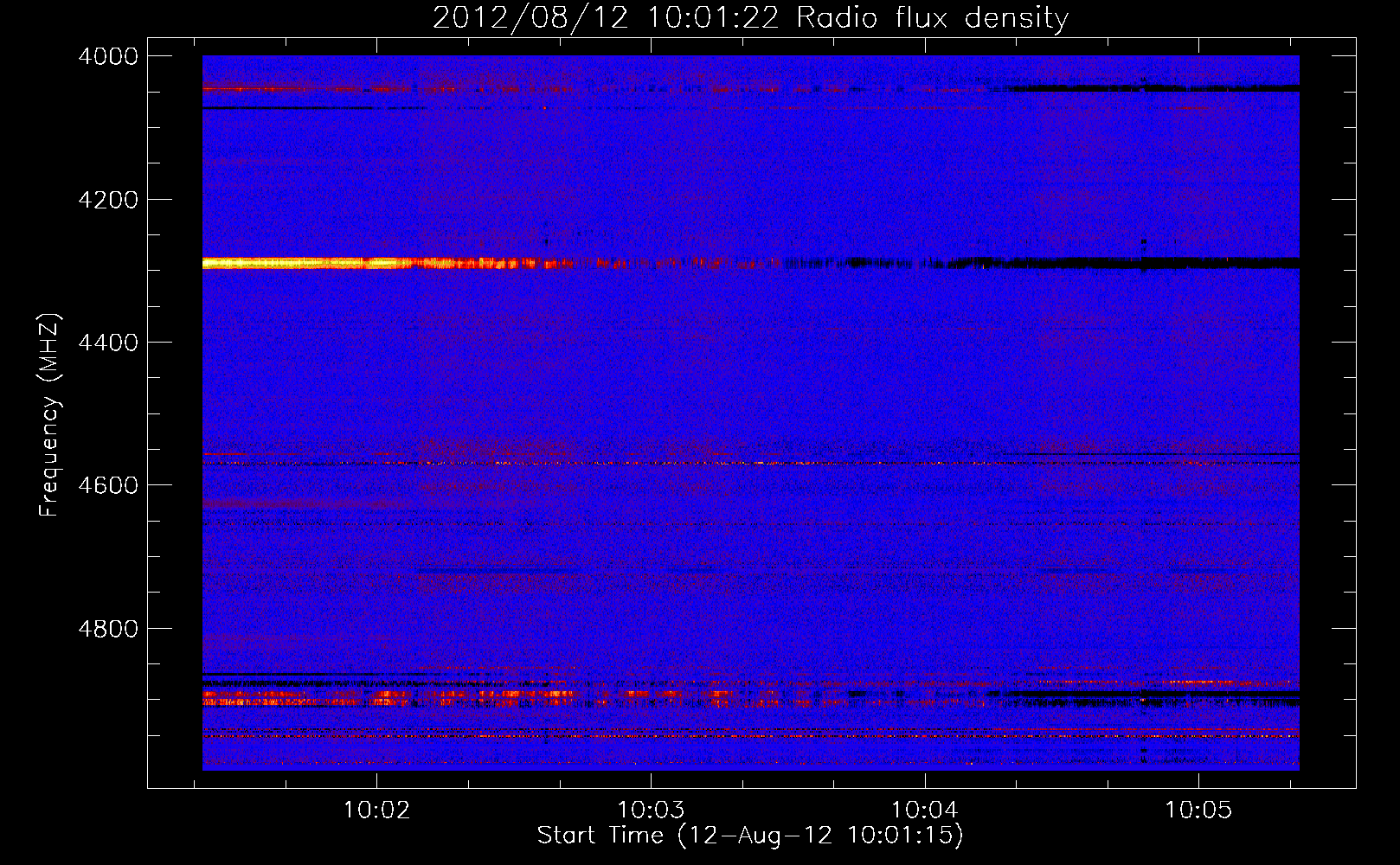Click the "Frequency (MHZ)" axis label
1400x865 pixels.
pos(49,415)
